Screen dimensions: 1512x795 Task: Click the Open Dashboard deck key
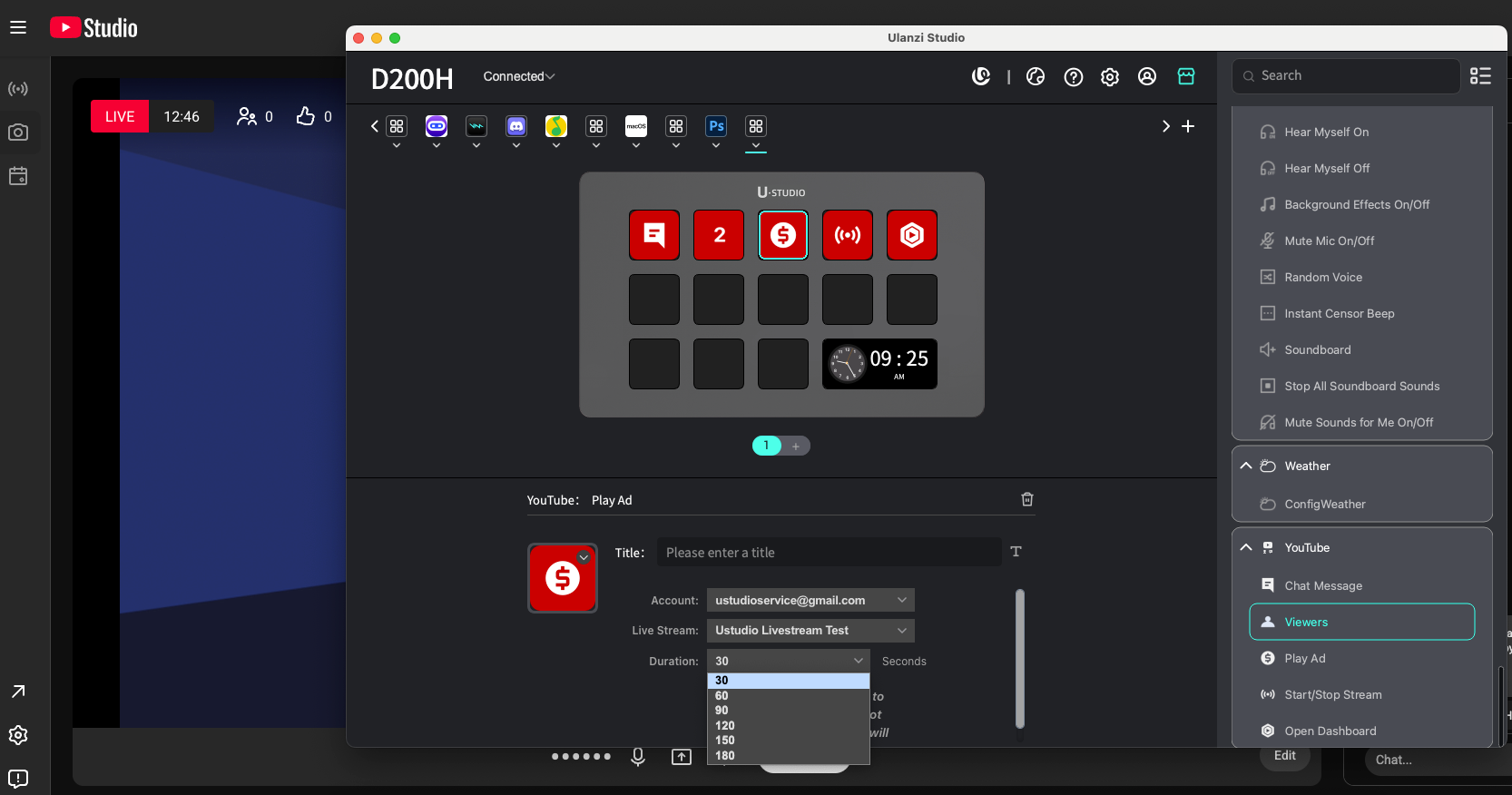pyautogui.click(x=911, y=235)
